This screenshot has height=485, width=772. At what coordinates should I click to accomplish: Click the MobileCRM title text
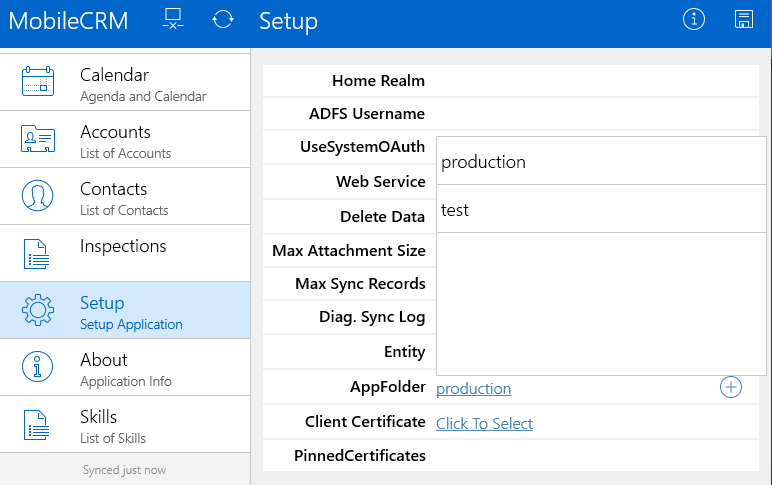point(68,21)
